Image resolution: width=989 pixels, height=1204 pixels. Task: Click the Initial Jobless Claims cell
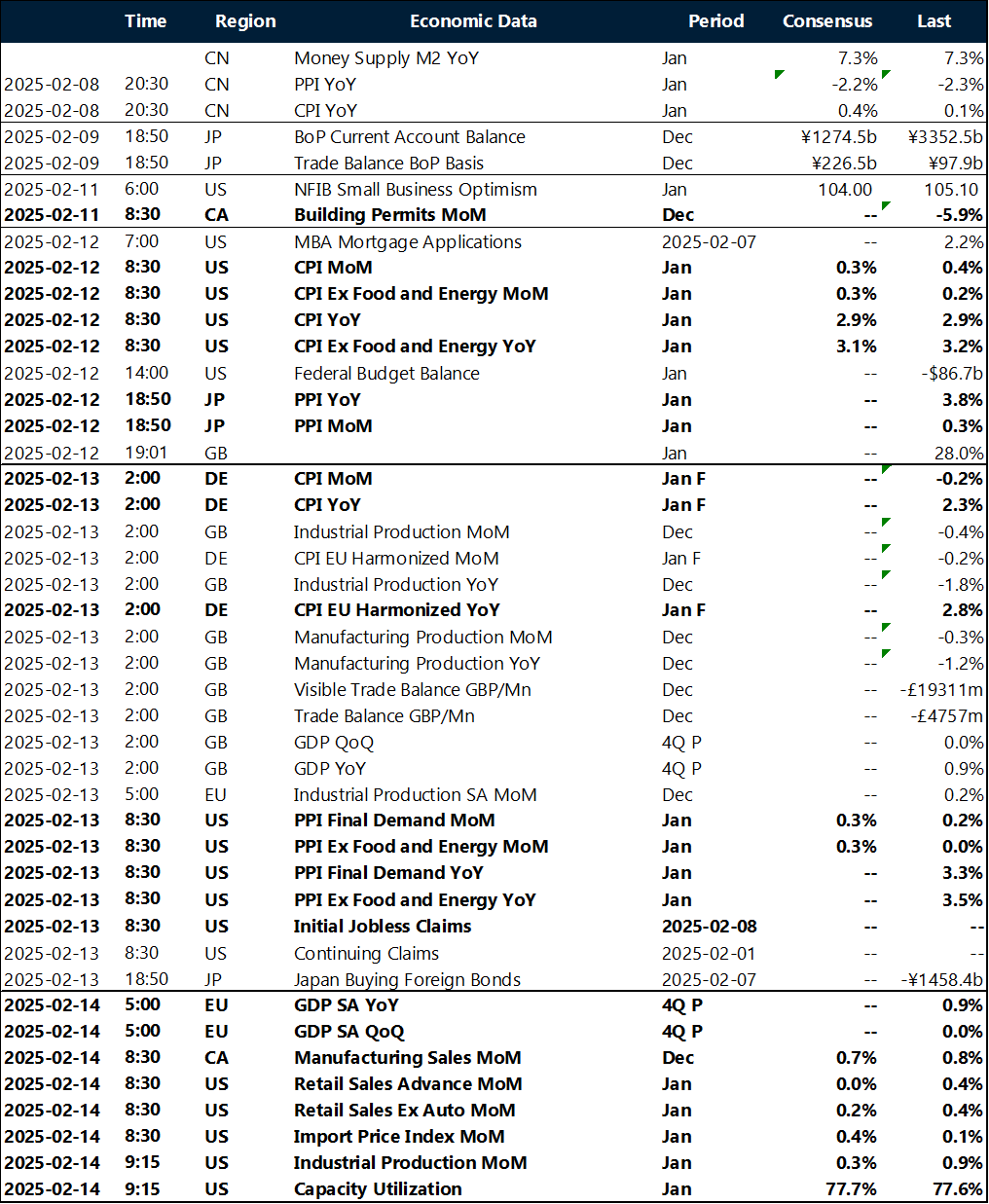pyautogui.click(x=383, y=927)
